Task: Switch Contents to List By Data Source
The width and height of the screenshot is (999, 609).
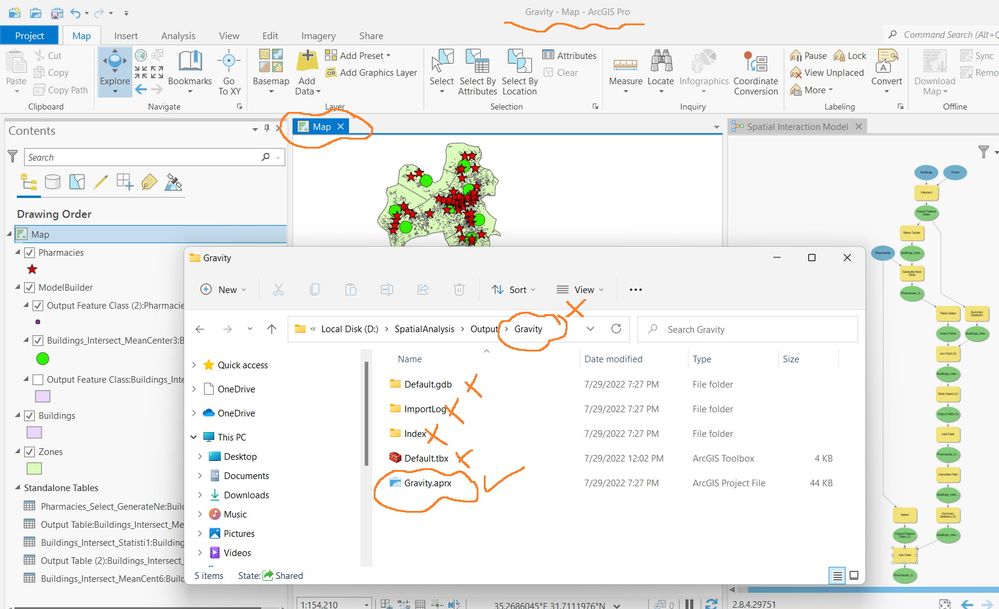Action: pyautogui.click(x=53, y=182)
